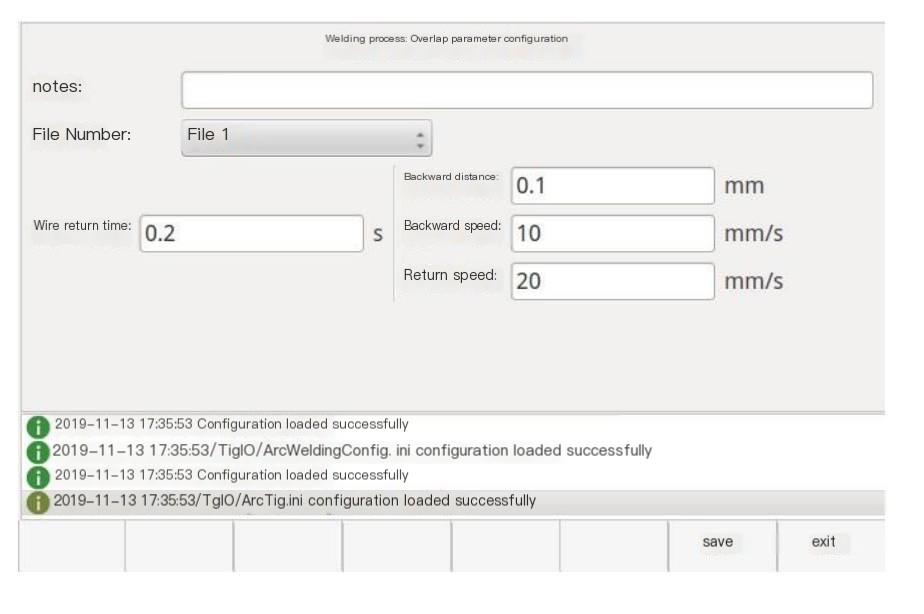Select the third log entry in the list
The width and height of the screenshot is (924, 614).
coord(231,475)
